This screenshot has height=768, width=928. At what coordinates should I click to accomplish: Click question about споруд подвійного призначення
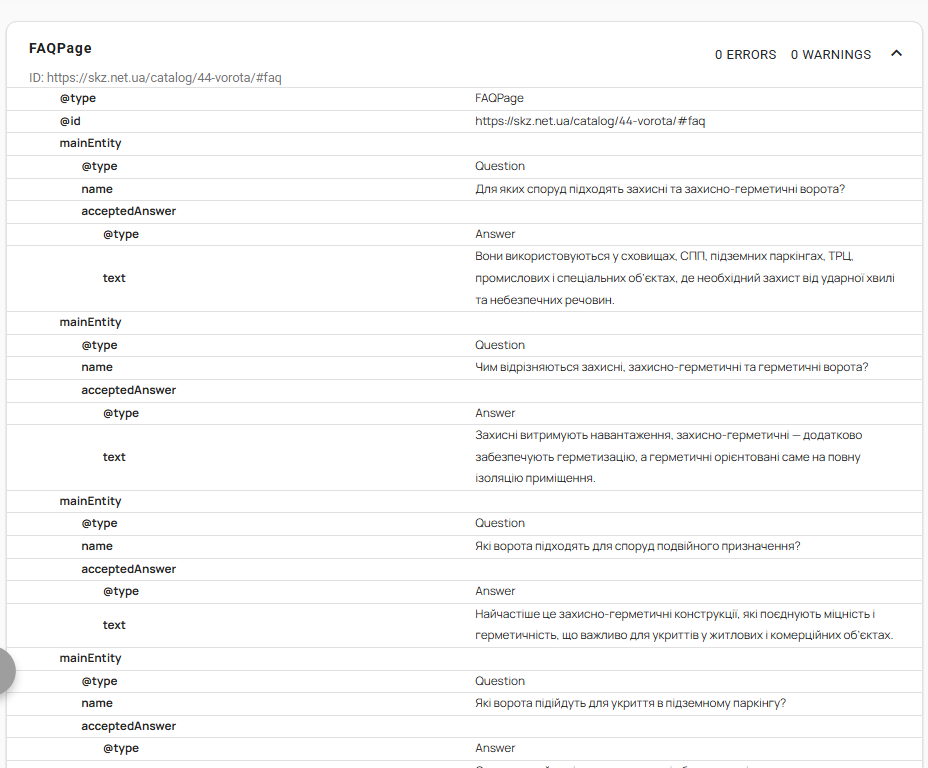click(637, 546)
